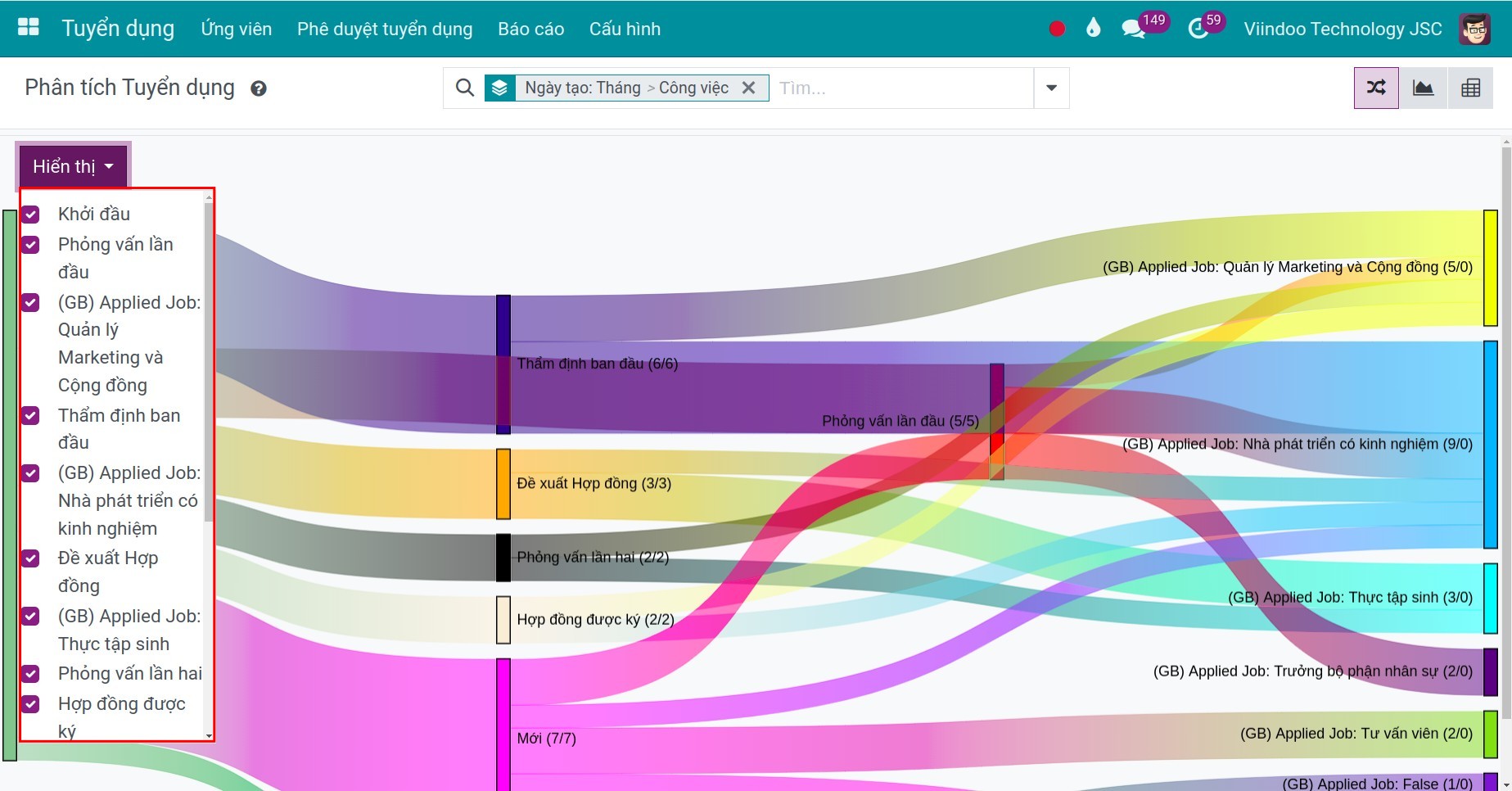This screenshot has height=791, width=1512.
Task: Click the green Tư vấn viên node bar
Action: point(1491,734)
